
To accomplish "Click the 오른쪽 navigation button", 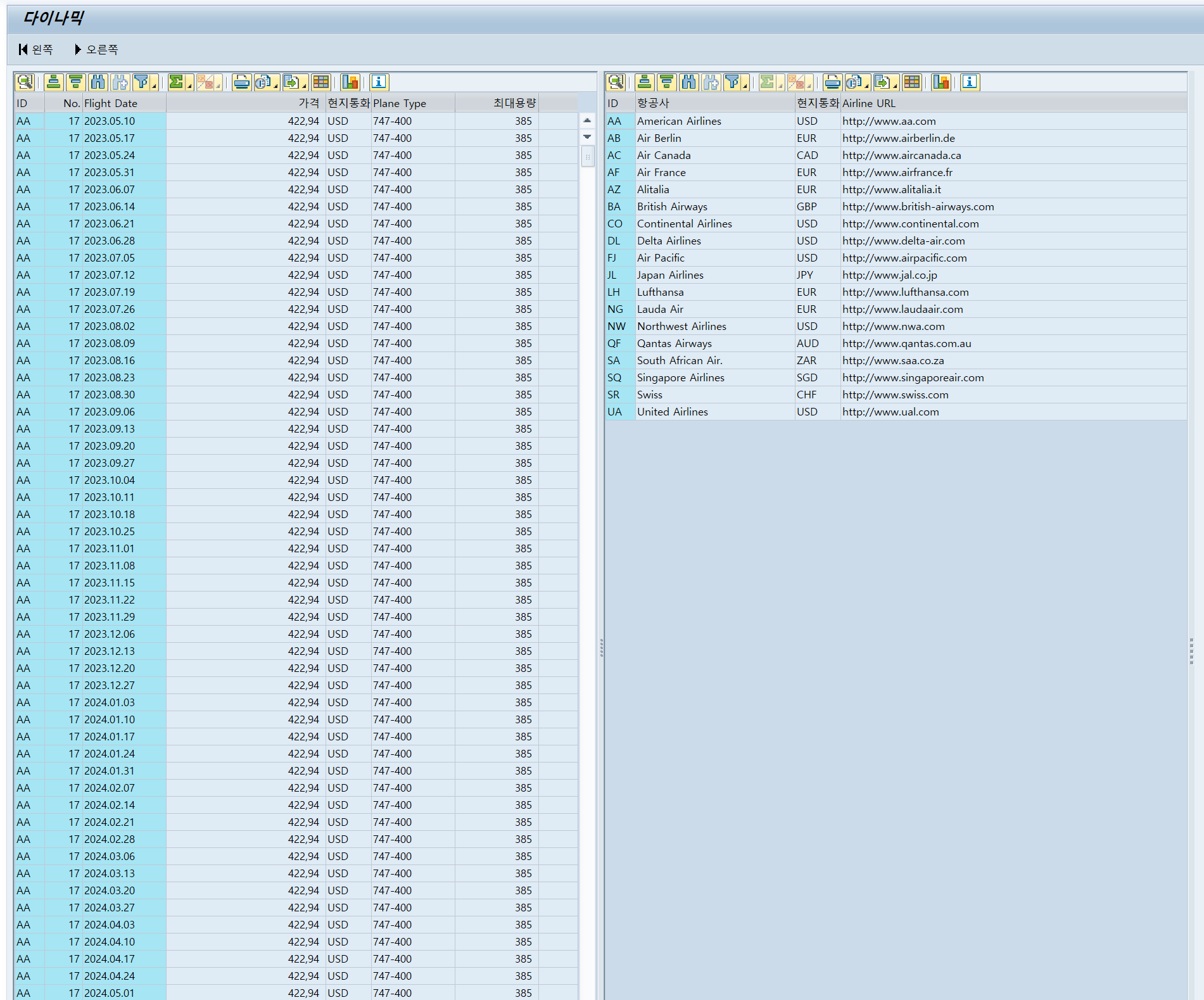I will point(96,49).
